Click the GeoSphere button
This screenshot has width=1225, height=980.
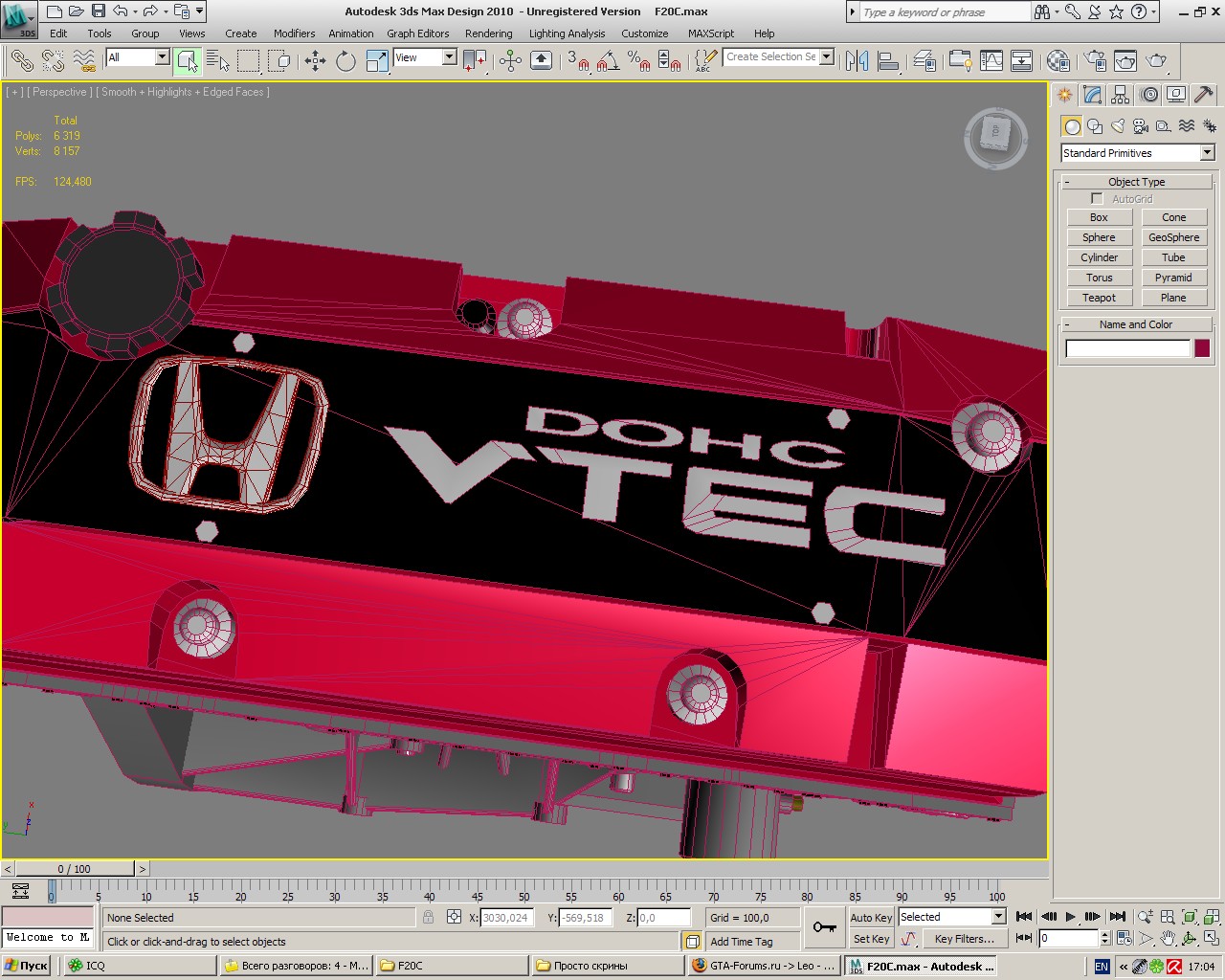point(1173,237)
